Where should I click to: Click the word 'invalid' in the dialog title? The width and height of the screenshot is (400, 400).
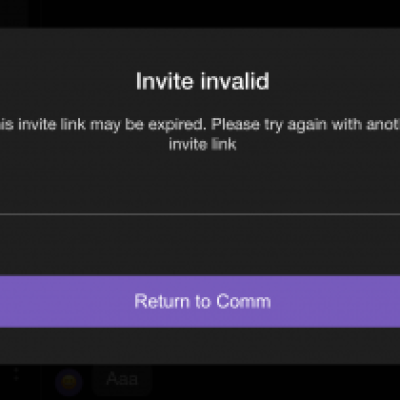235,81
